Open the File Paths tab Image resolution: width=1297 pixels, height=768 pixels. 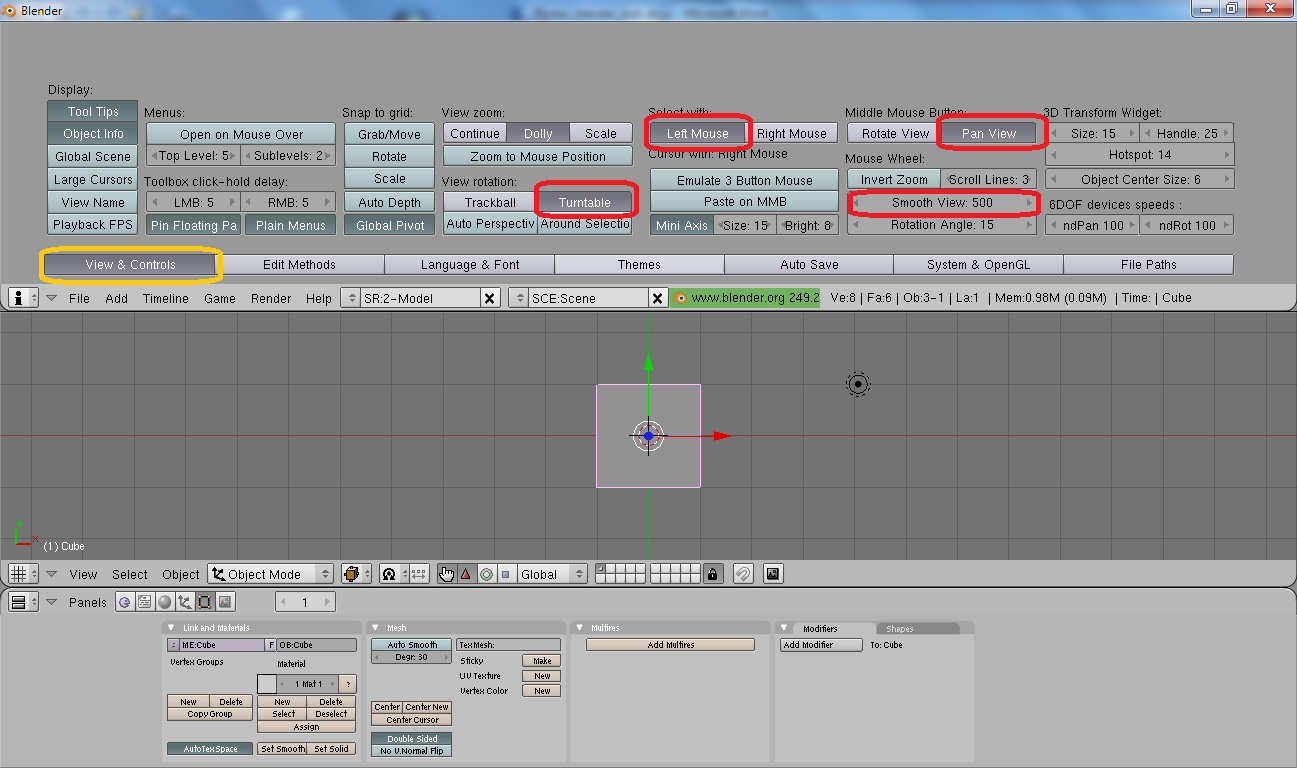tap(1148, 264)
